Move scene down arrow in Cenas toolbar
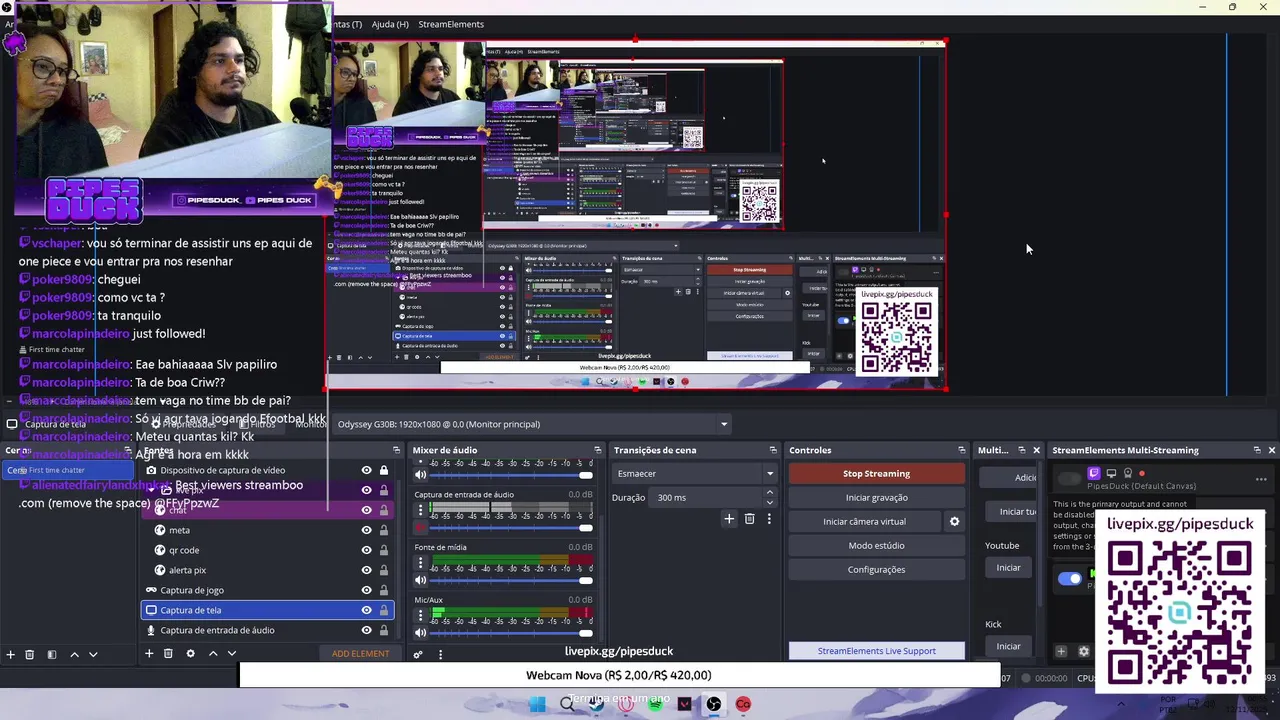Viewport: 1280px width, 720px height. click(93, 654)
